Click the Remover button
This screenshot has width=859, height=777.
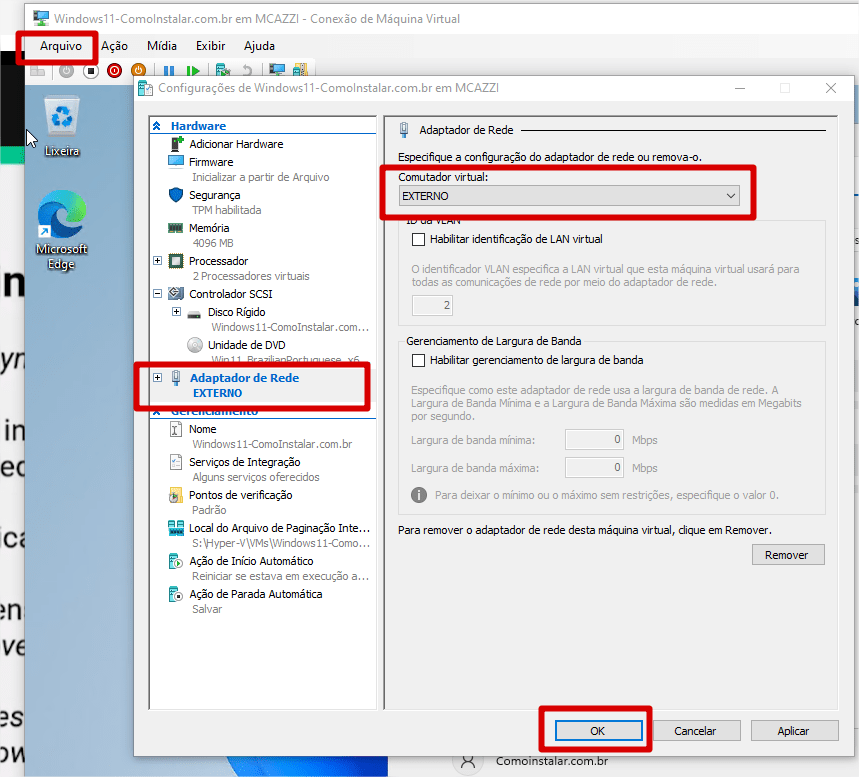click(787, 555)
